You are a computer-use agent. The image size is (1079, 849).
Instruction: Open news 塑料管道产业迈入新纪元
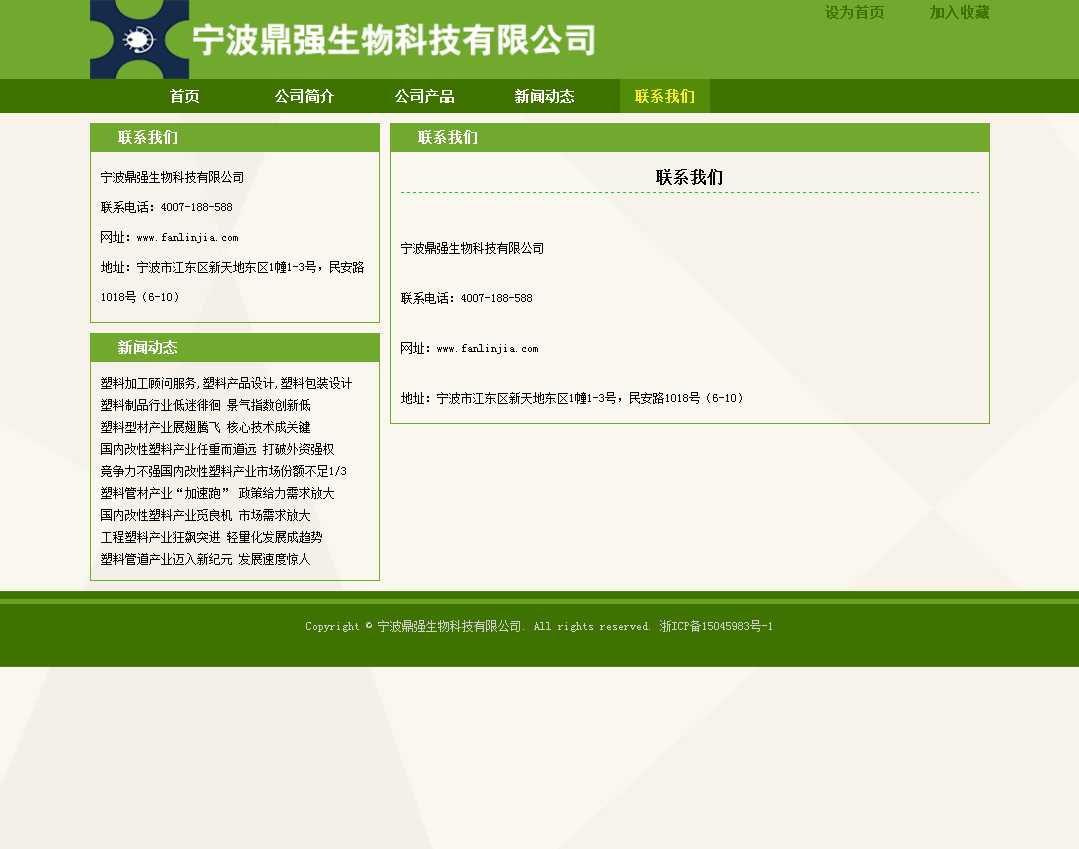205,560
